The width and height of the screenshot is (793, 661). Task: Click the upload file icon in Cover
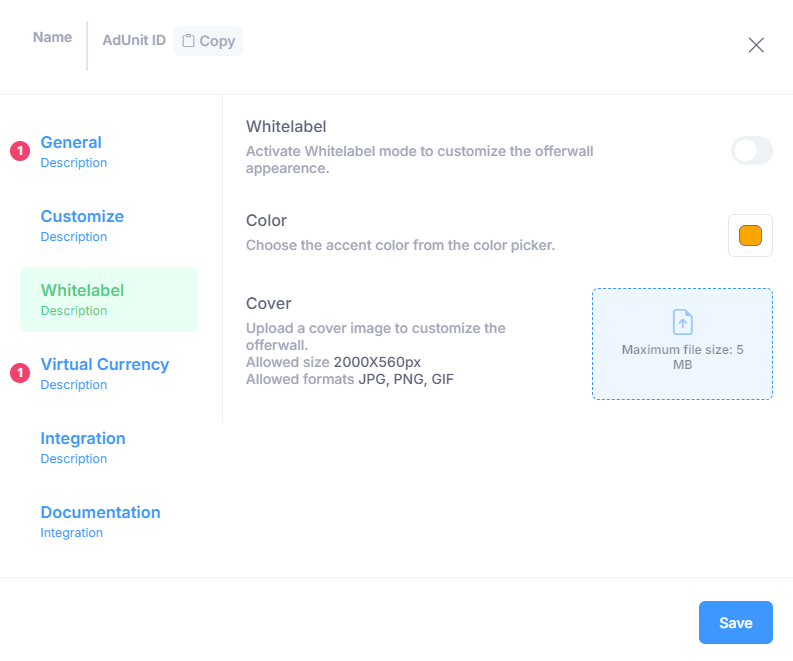[x=682, y=321]
